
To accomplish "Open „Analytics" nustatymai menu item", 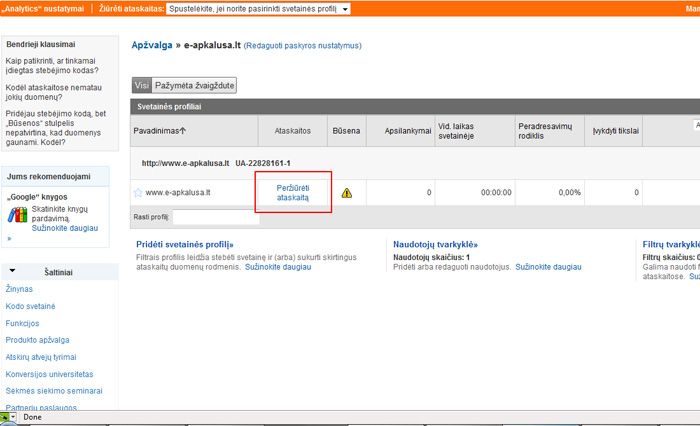I will click(x=43, y=9).
